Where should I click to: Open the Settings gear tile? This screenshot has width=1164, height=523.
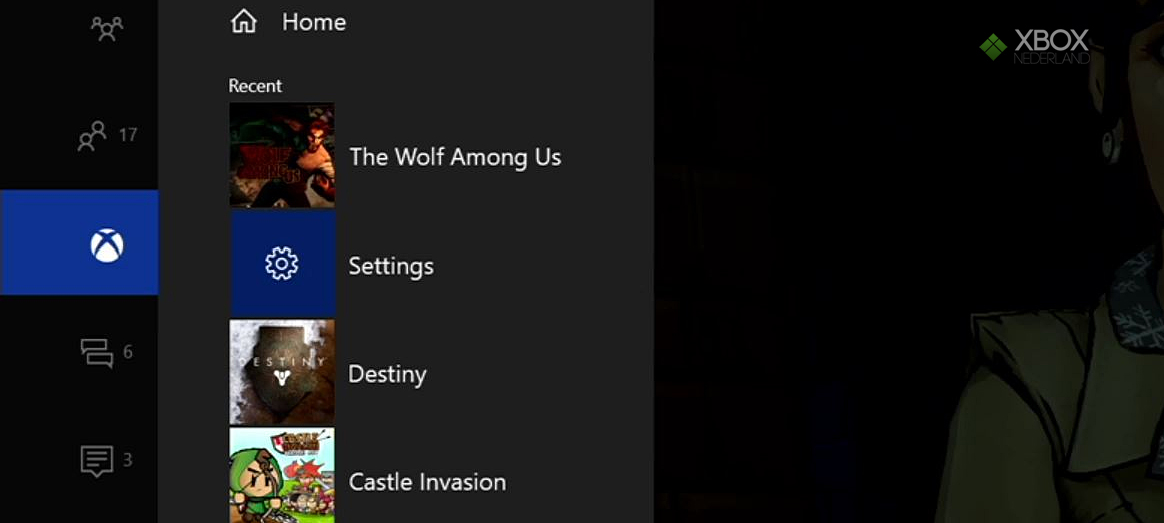click(282, 264)
